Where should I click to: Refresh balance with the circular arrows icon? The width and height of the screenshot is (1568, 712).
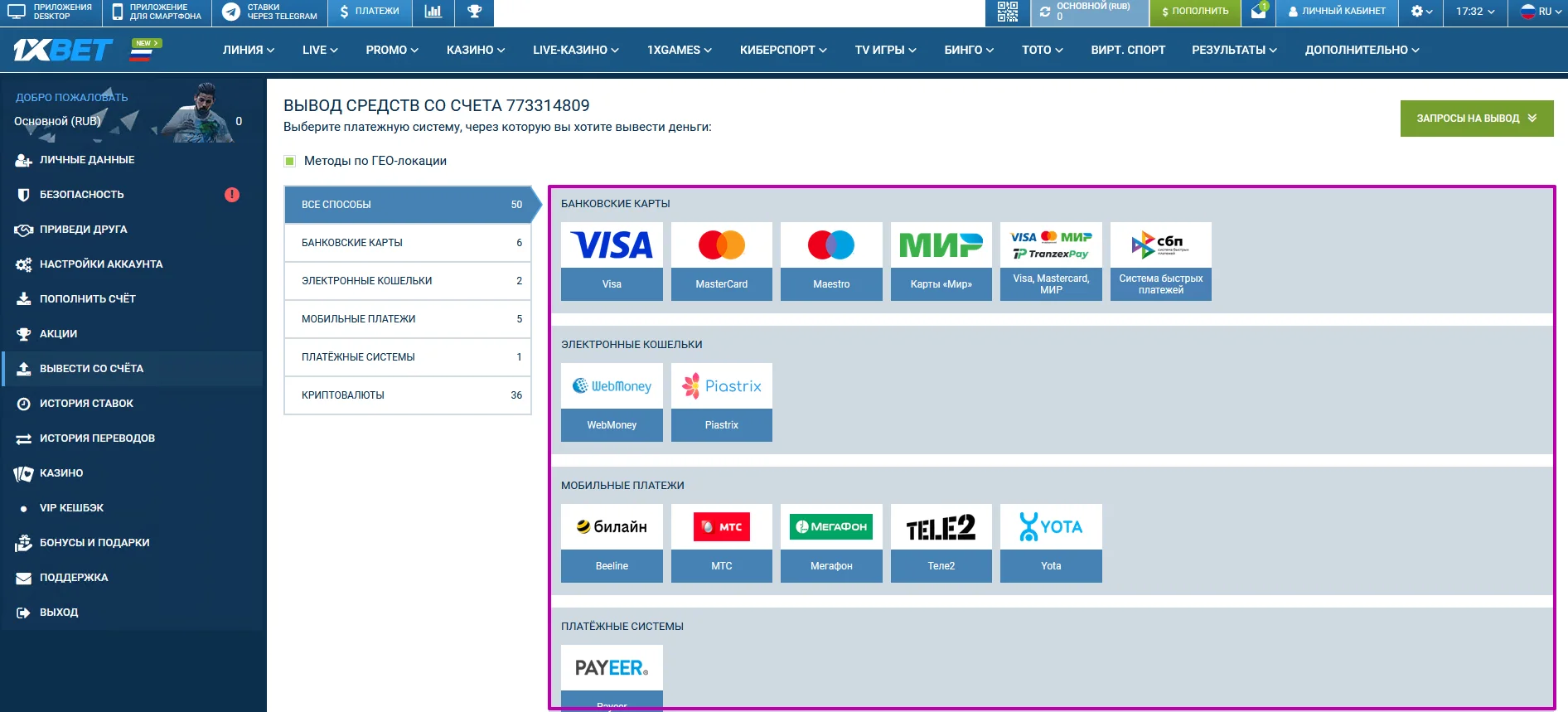[x=1045, y=12]
